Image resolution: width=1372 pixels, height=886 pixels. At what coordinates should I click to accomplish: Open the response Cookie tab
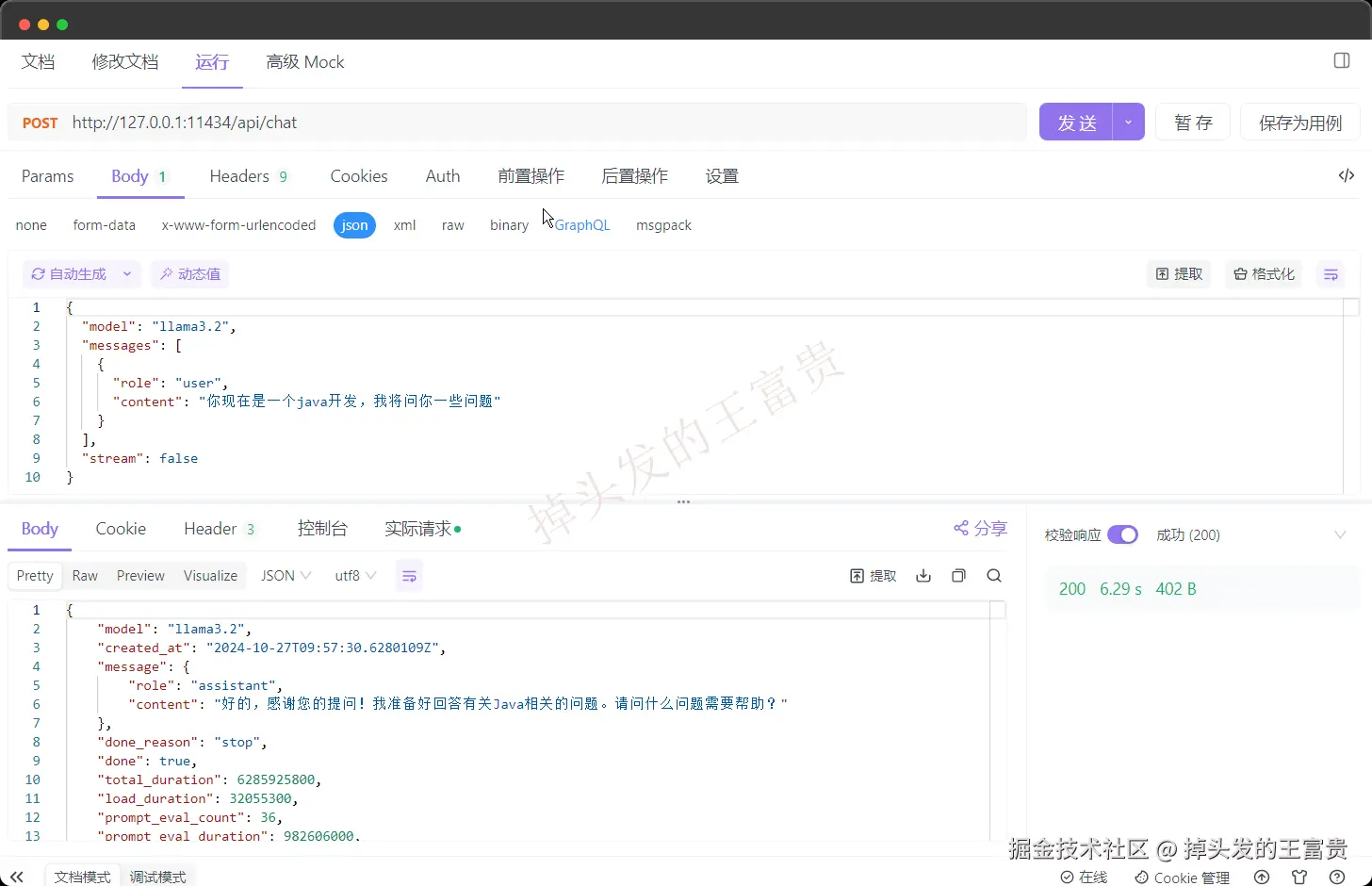click(x=121, y=529)
